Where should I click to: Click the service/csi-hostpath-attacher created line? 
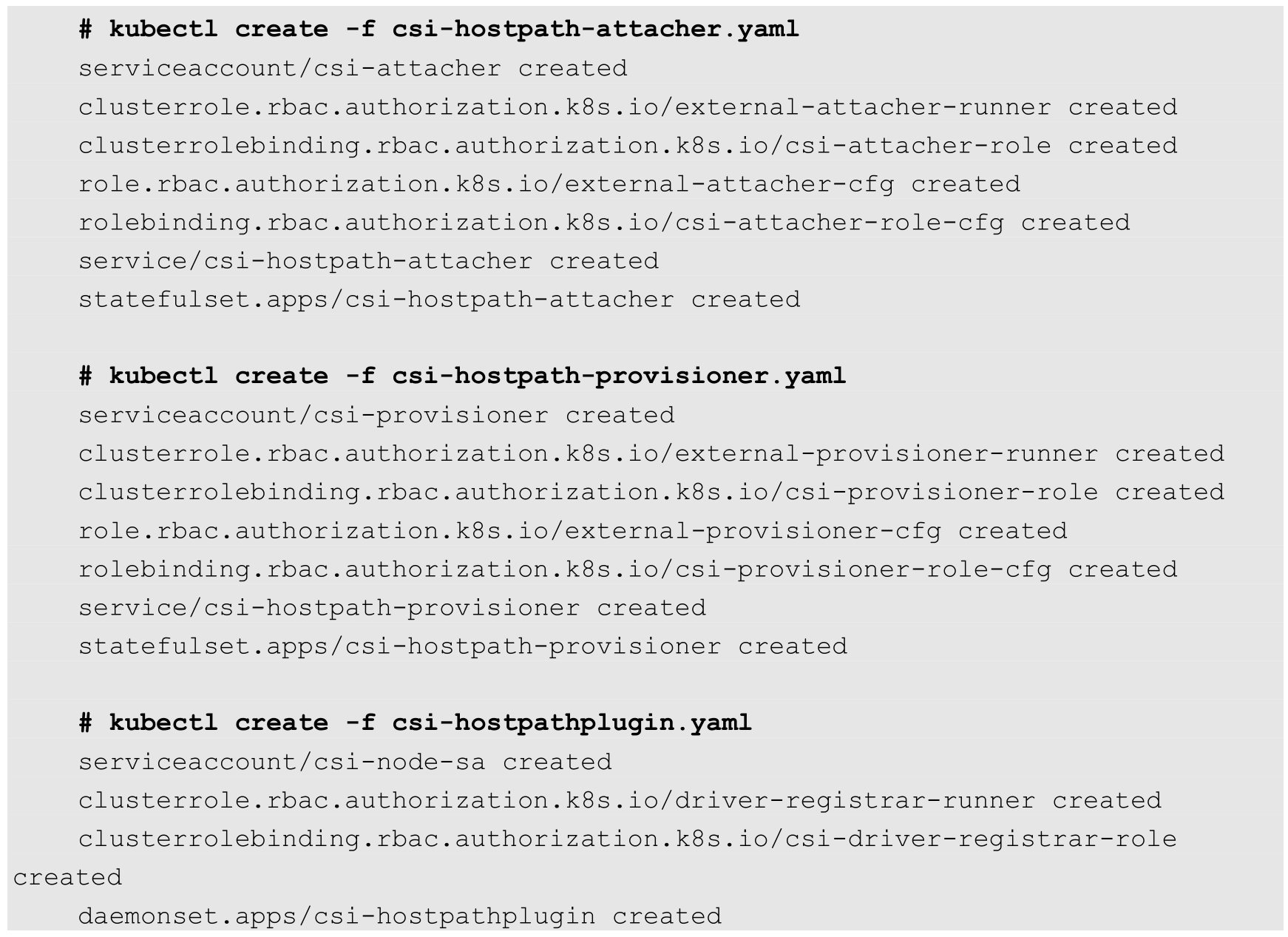tap(368, 261)
